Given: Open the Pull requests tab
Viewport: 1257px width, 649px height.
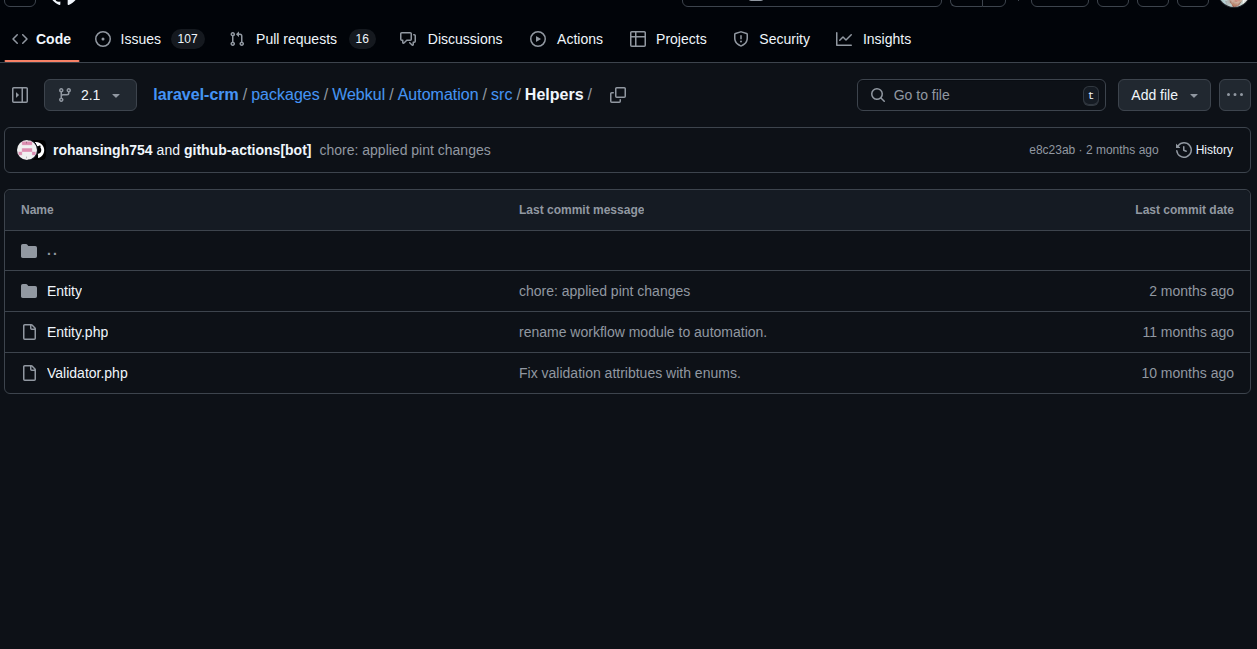Looking at the screenshot, I should [302, 39].
